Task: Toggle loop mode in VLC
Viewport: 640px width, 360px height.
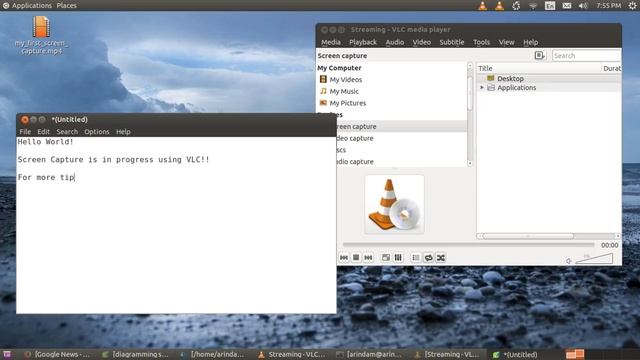Action: pyautogui.click(x=428, y=258)
